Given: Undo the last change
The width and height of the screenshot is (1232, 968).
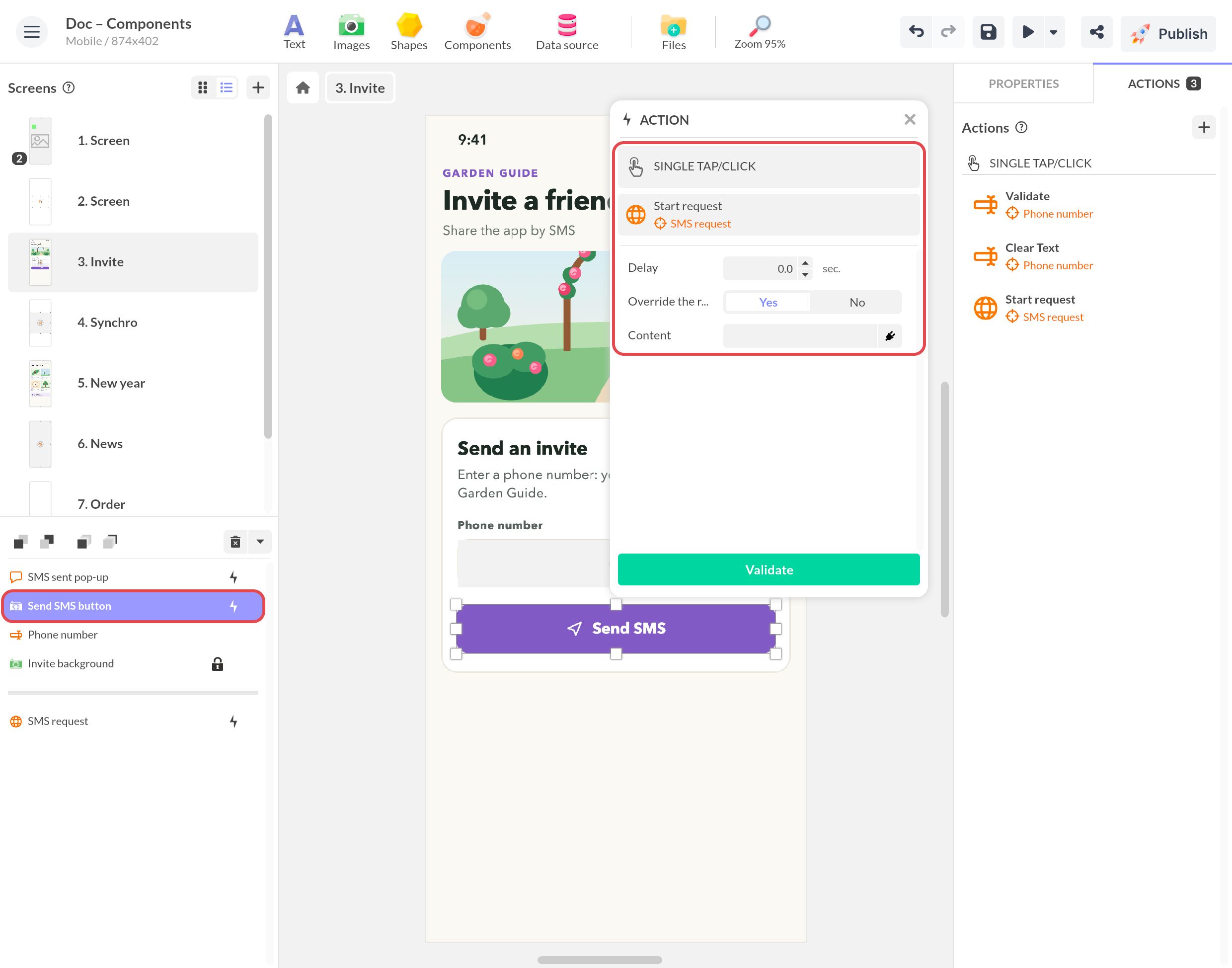Looking at the screenshot, I should 916,32.
